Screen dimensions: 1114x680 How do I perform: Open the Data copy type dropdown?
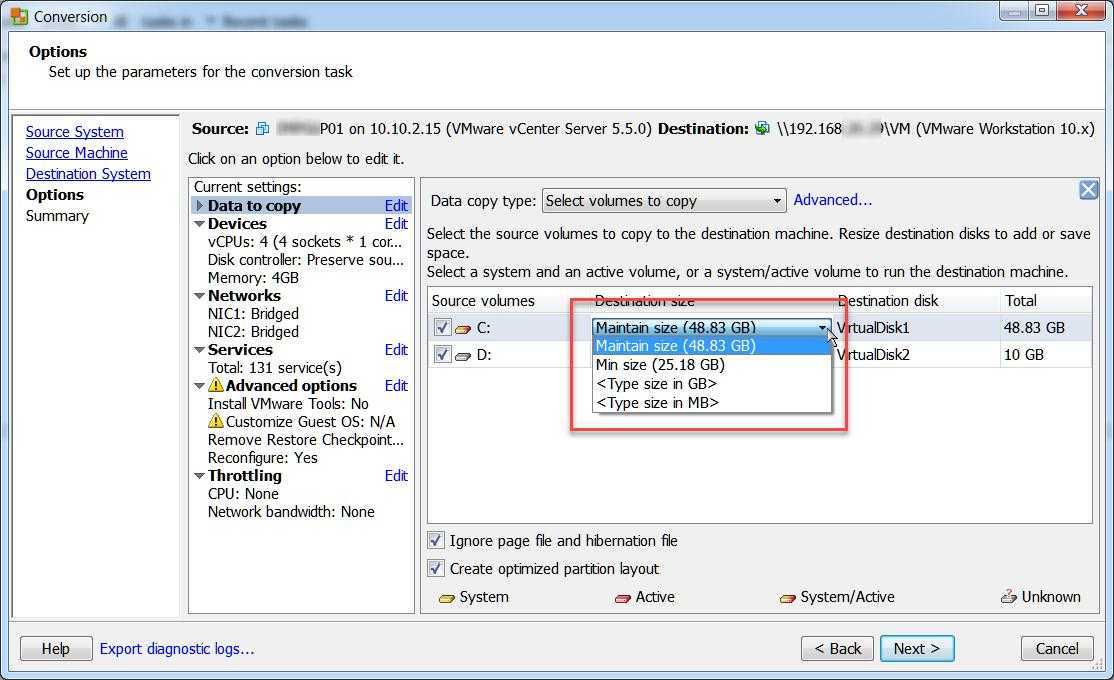tap(664, 201)
